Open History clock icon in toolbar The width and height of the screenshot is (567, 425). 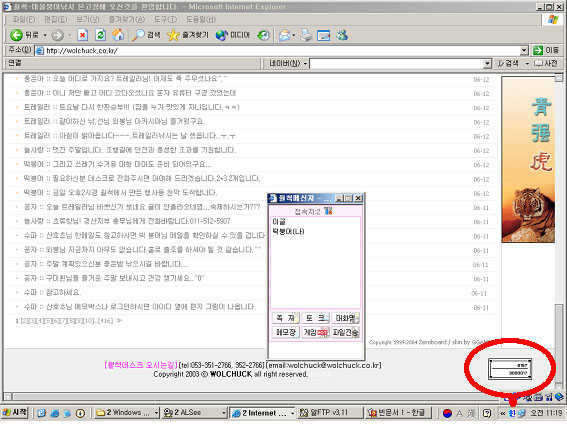pos(263,35)
